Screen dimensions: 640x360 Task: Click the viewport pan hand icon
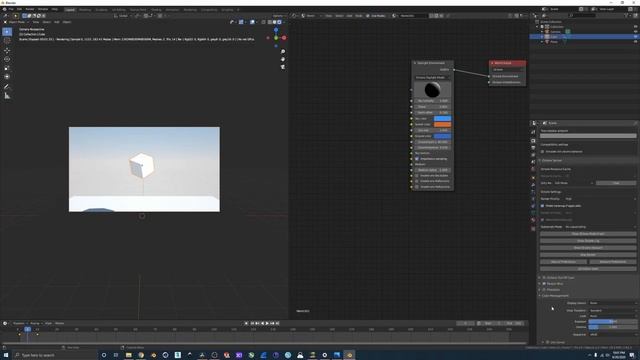click(283, 59)
